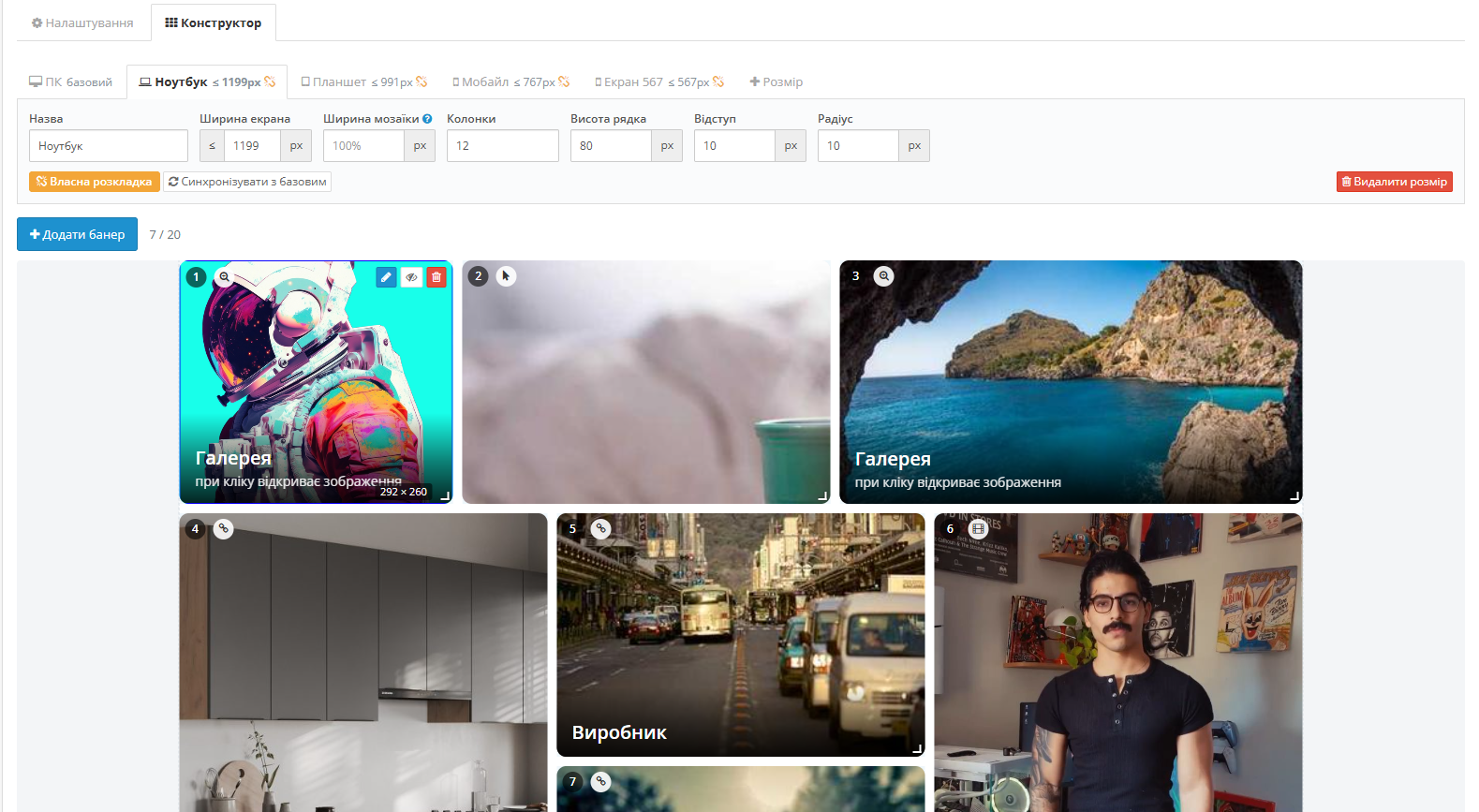The height and width of the screenshot is (812, 1479).
Task: Click the resize corner handle of banner 1
Action: pos(446,496)
